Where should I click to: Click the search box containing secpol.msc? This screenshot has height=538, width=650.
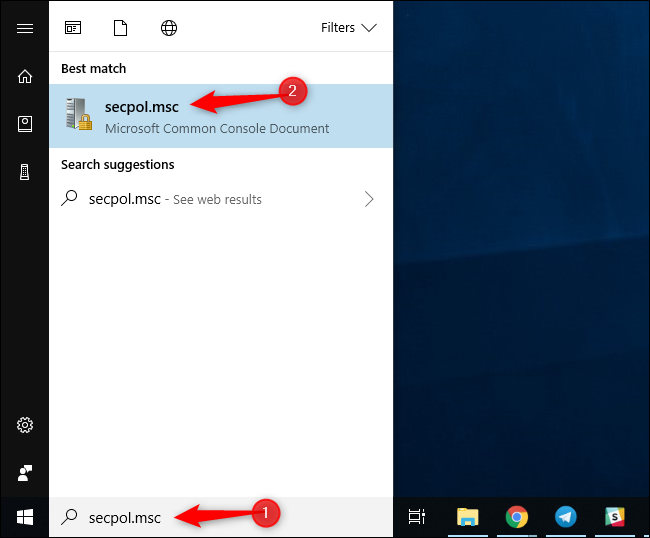[x=221, y=517]
